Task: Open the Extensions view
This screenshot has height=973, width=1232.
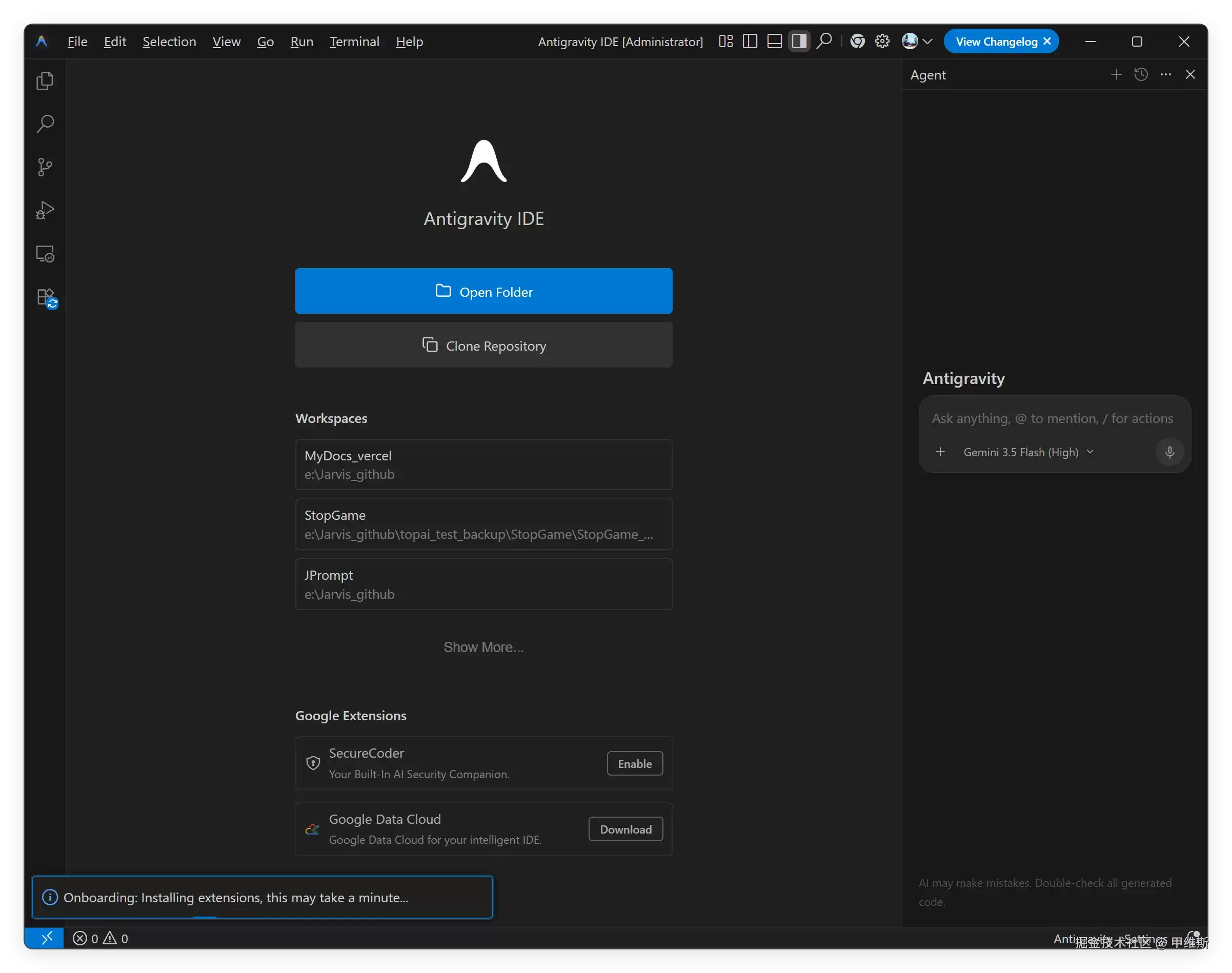Action: point(46,298)
